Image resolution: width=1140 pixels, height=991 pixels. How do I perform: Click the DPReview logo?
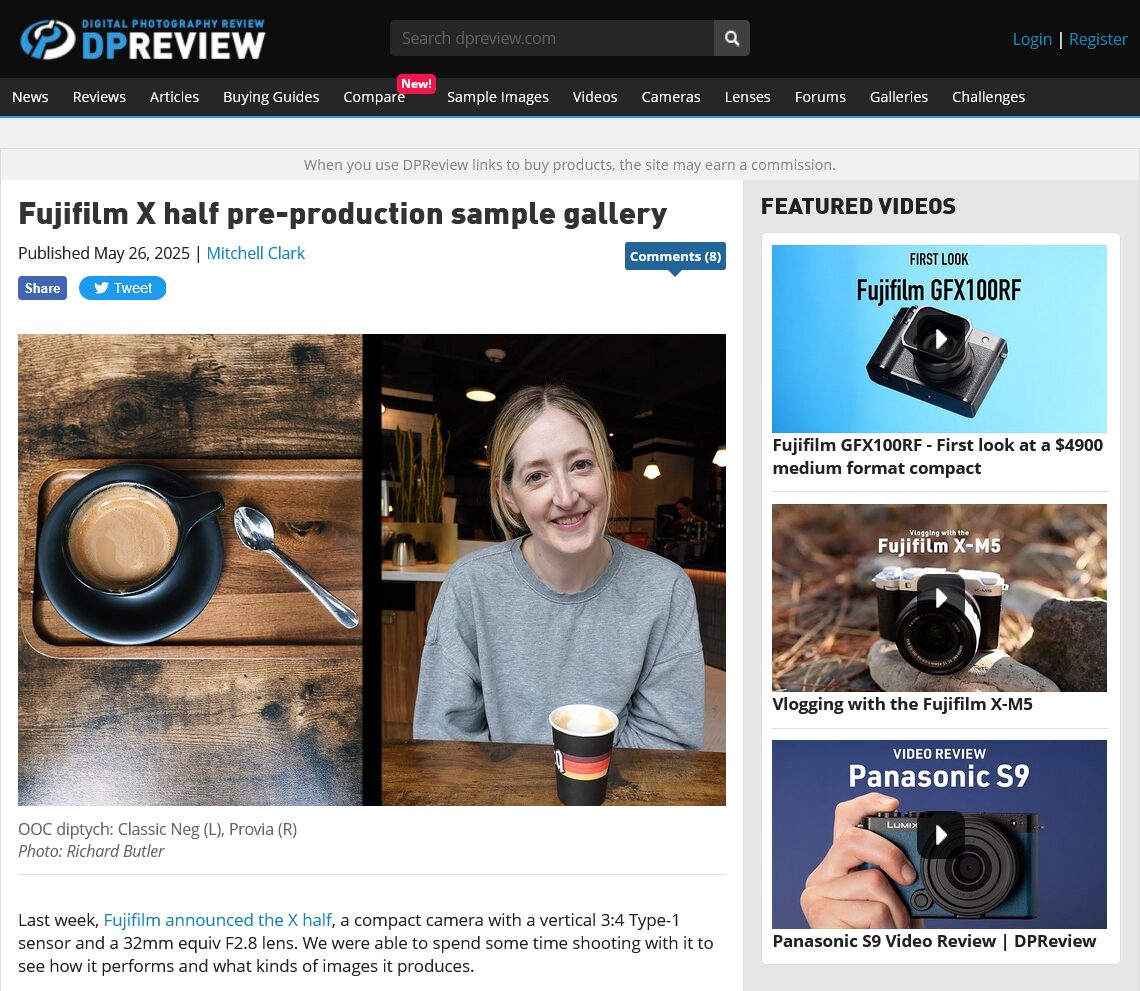[142, 39]
